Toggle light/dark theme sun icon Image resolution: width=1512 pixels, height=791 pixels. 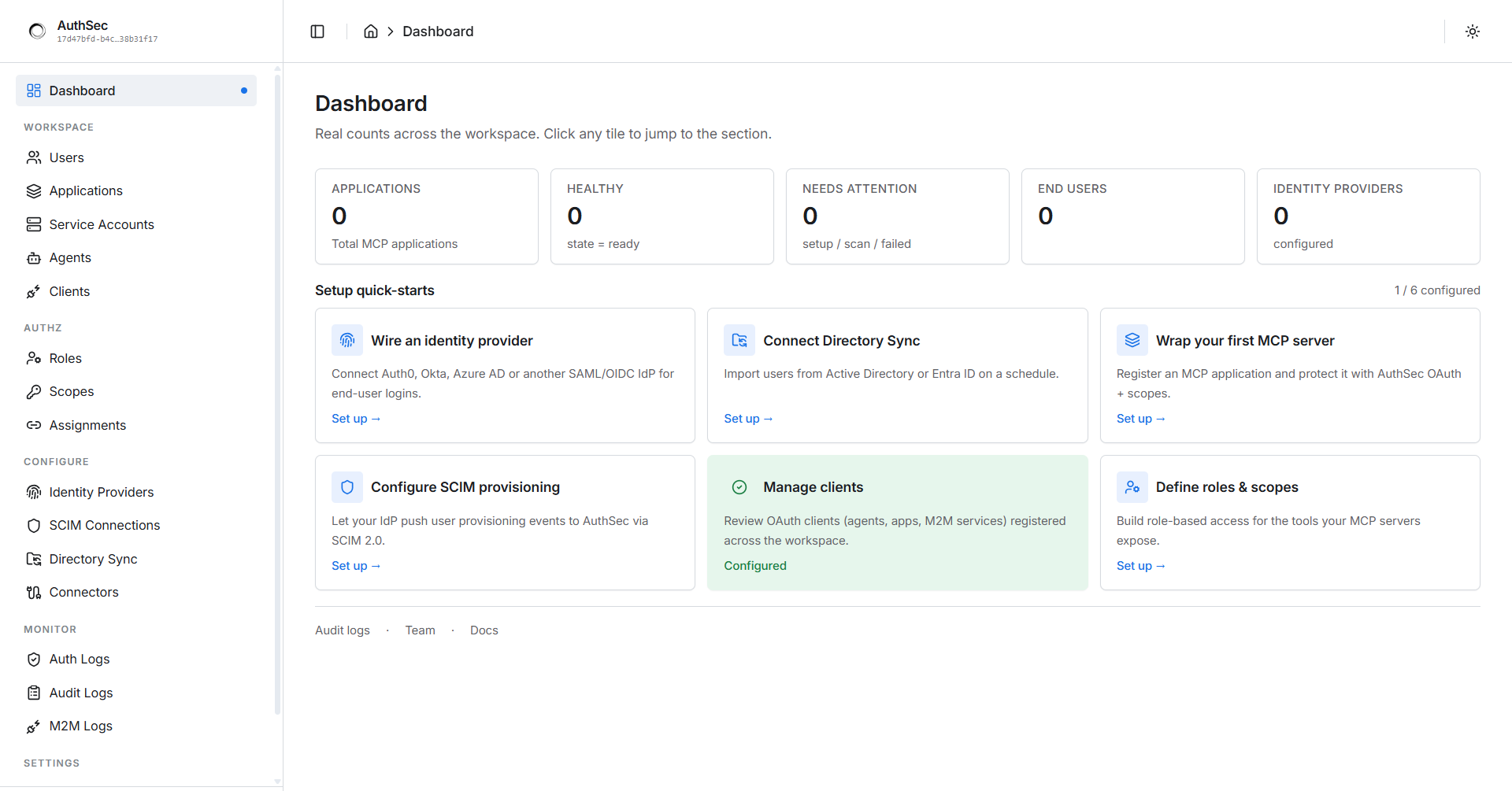coord(1473,31)
